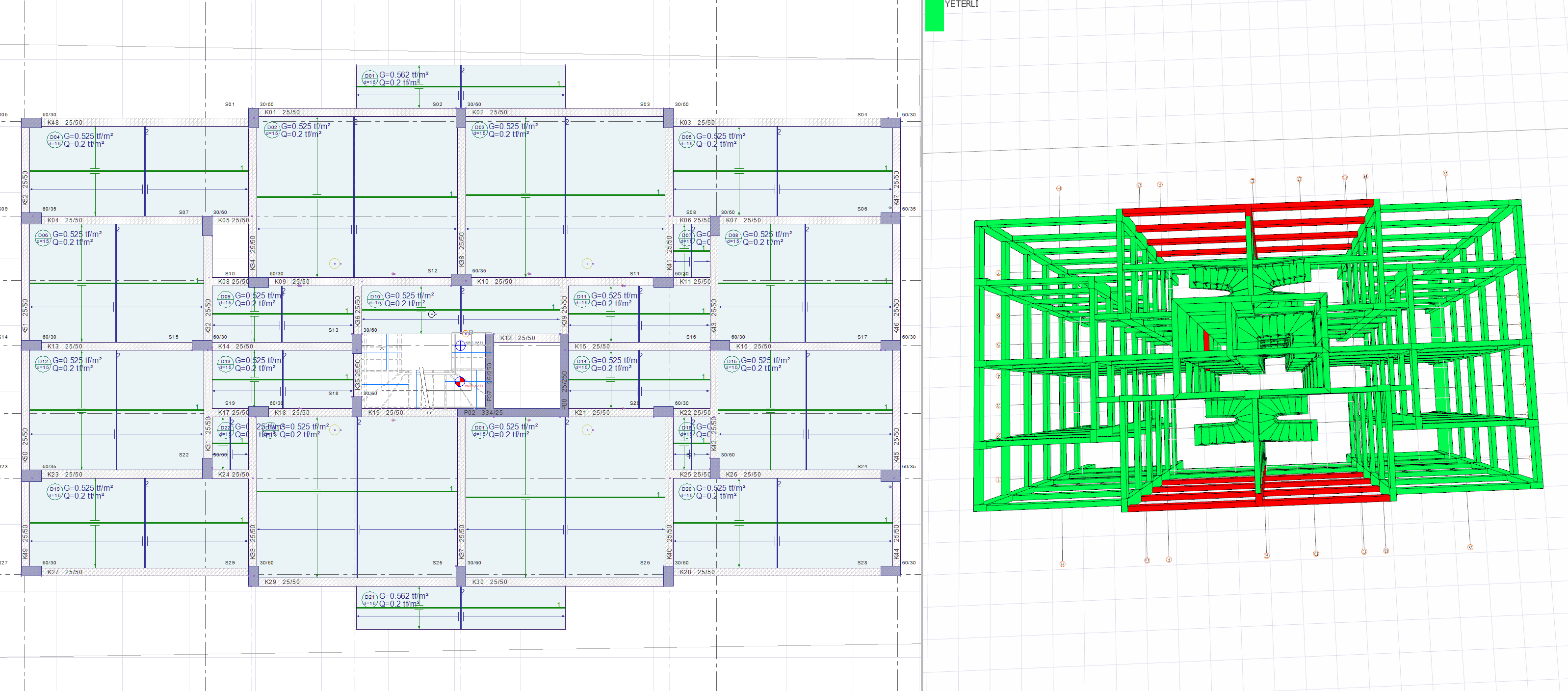
Task: Click the YETERLI legend text
Action: coord(962,4)
